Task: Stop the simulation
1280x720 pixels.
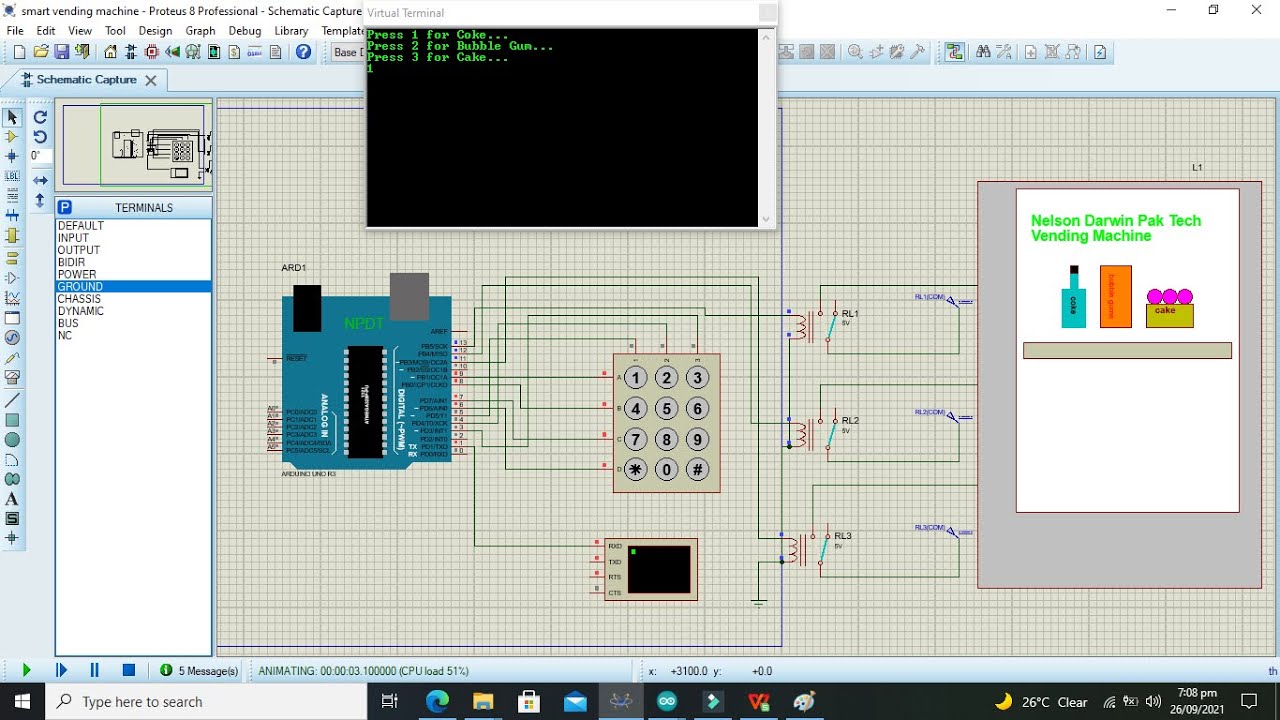Action: coord(129,670)
